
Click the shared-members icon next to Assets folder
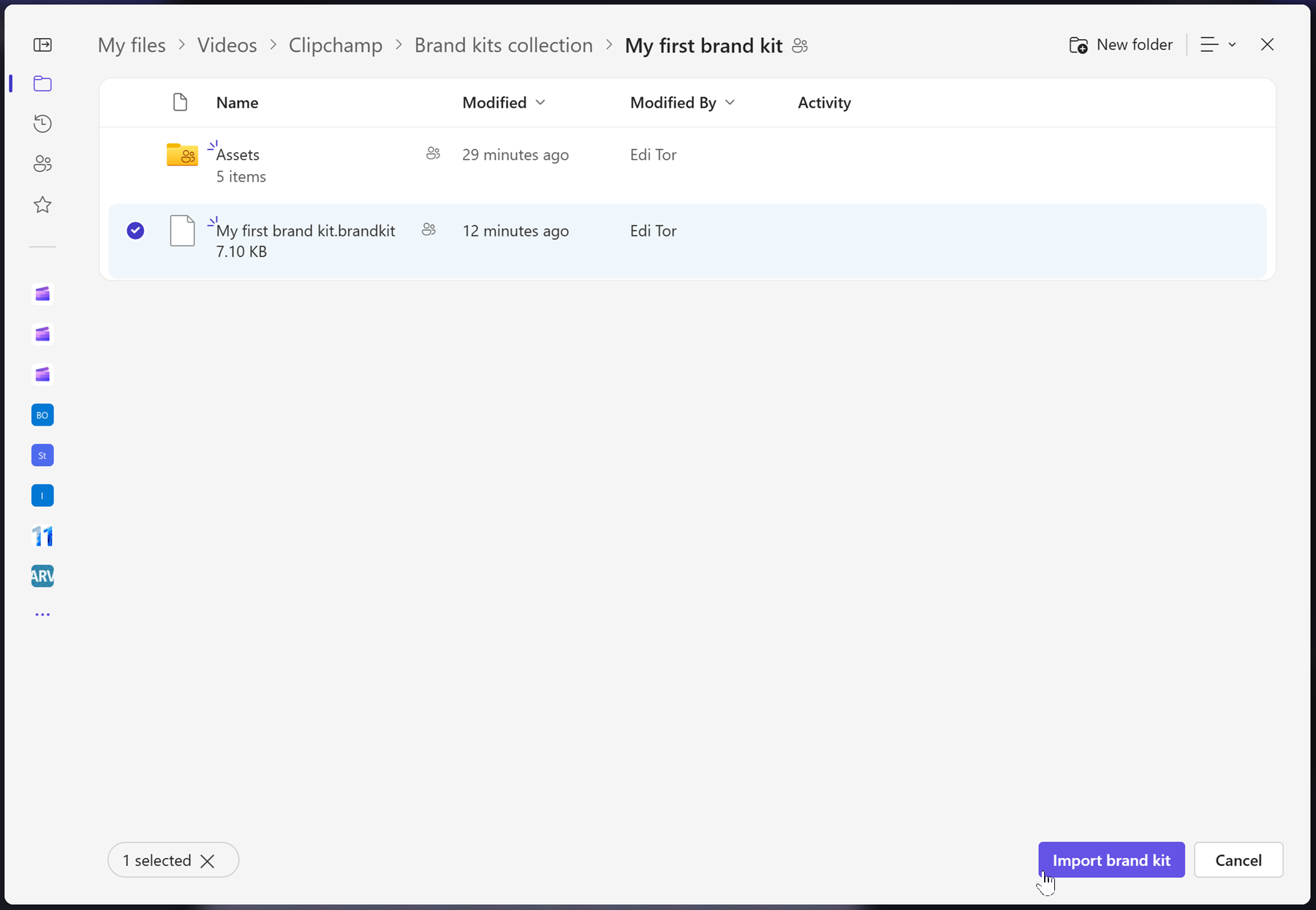(x=434, y=154)
